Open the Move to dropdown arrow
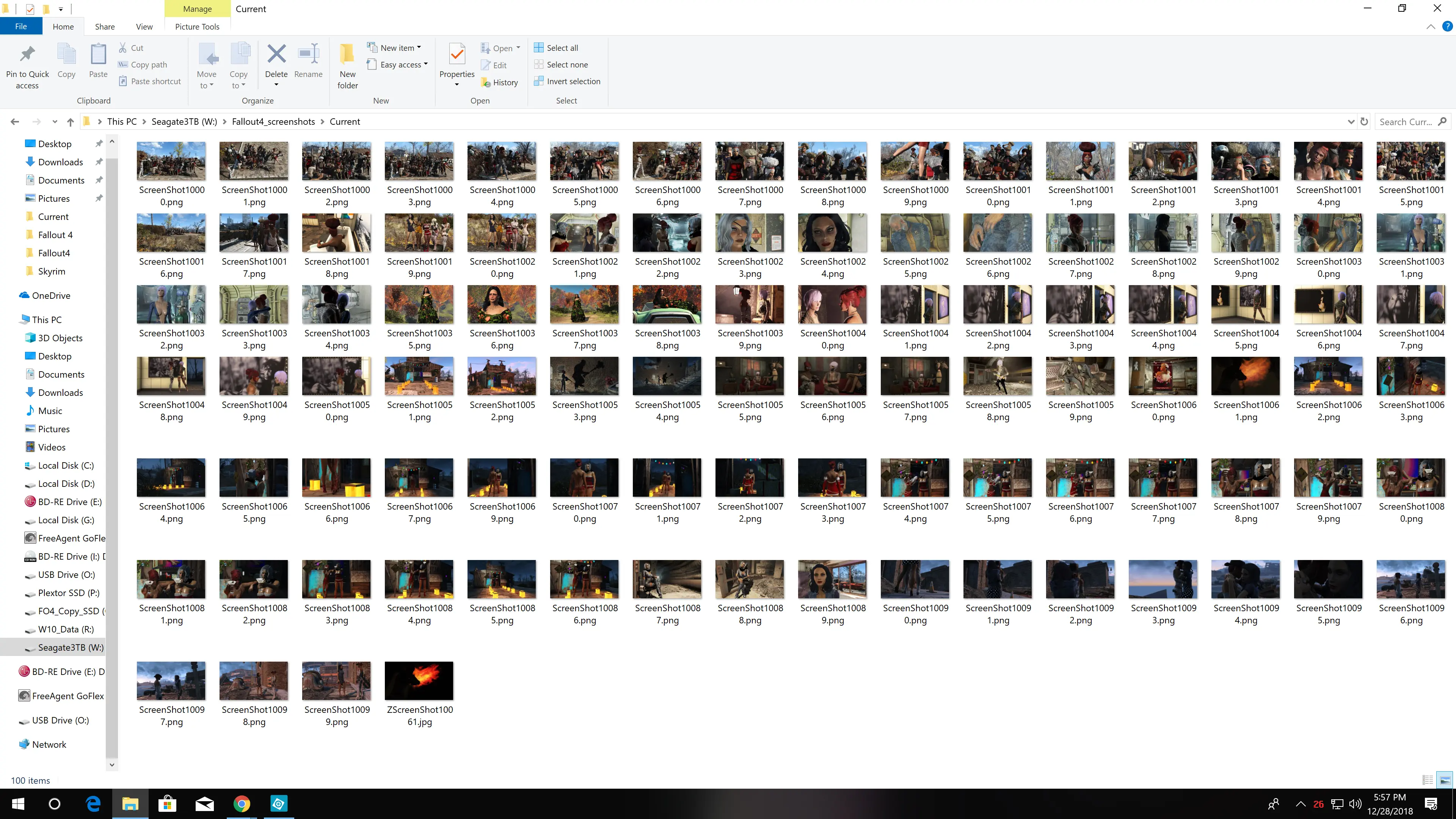Viewport: 1456px width, 819px height. pos(207,85)
